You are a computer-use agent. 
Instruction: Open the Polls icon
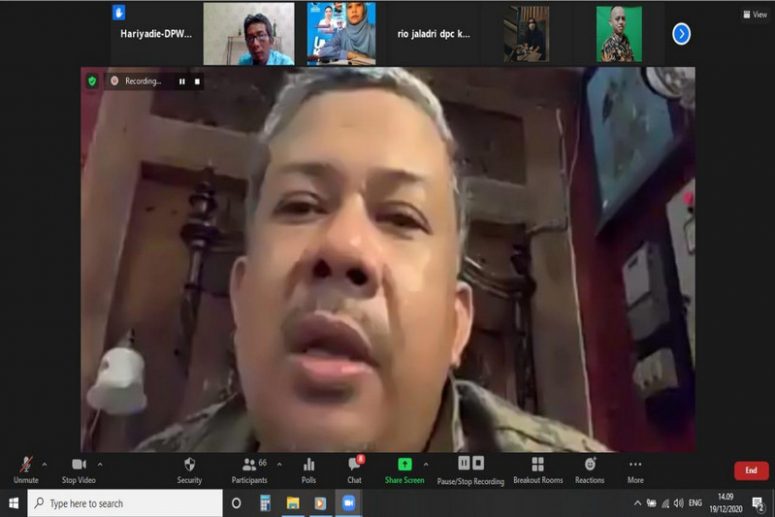click(309, 465)
